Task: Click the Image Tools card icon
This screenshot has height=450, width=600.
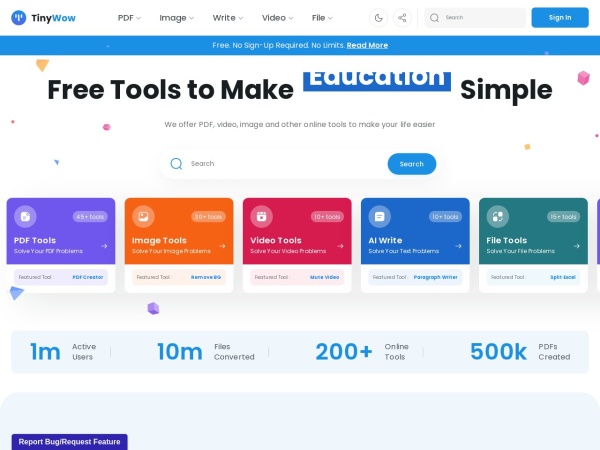Action: 143,216
